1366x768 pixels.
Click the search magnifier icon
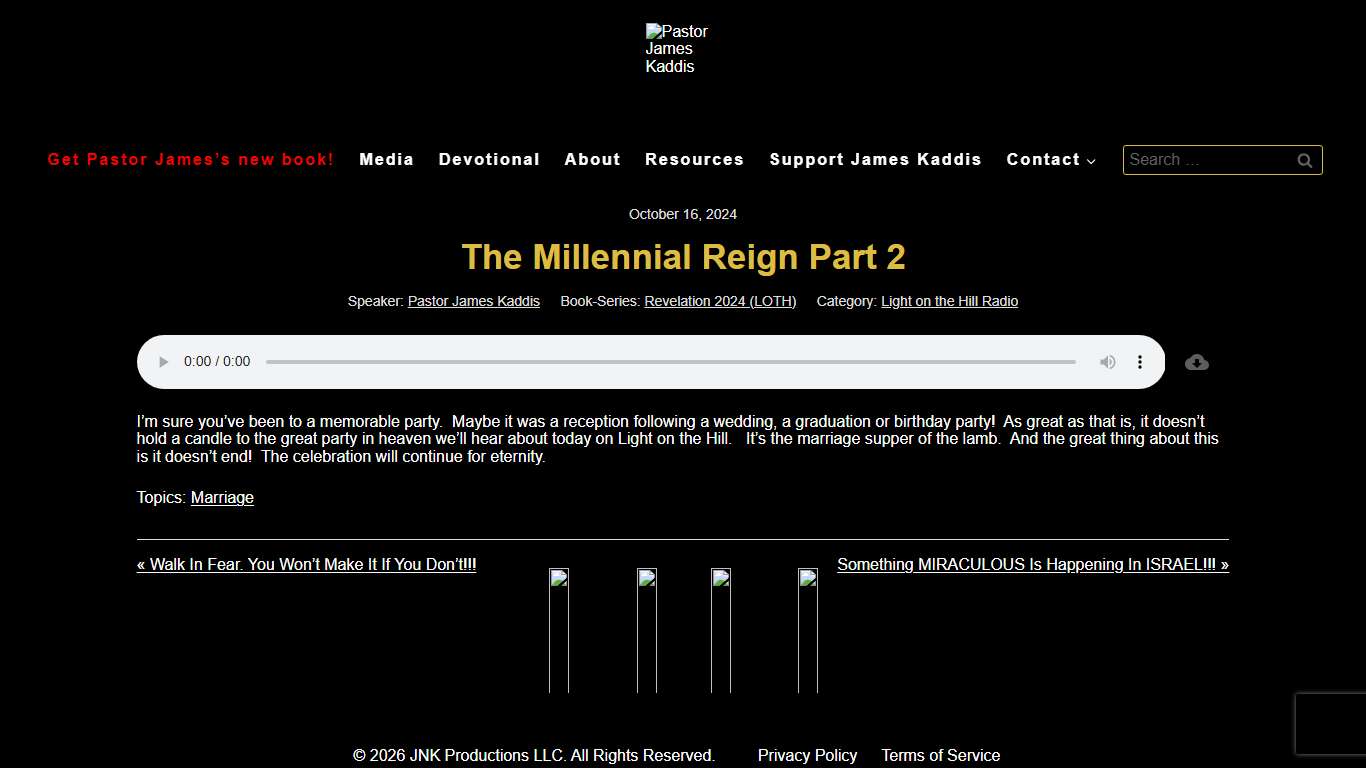point(1304,160)
